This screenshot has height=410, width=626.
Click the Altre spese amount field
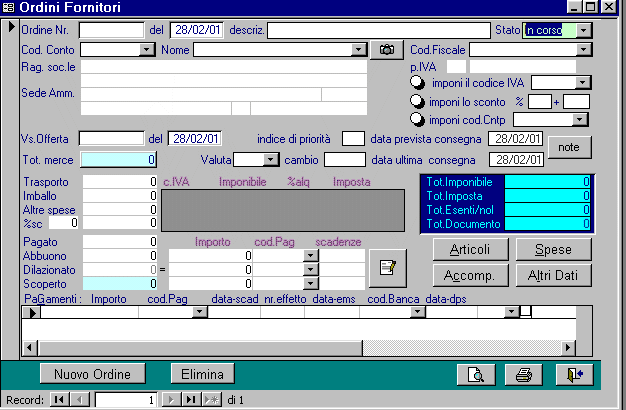tap(120, 210)
